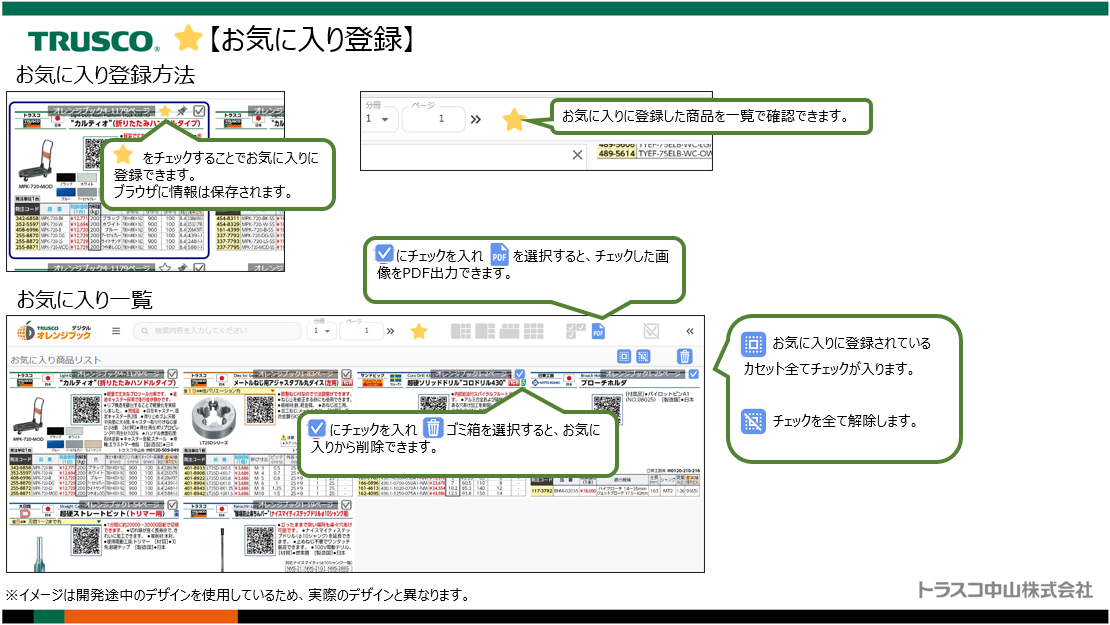
Task: Click the QR code on the 超硬ストレートビット card
Action: point(86,541)
